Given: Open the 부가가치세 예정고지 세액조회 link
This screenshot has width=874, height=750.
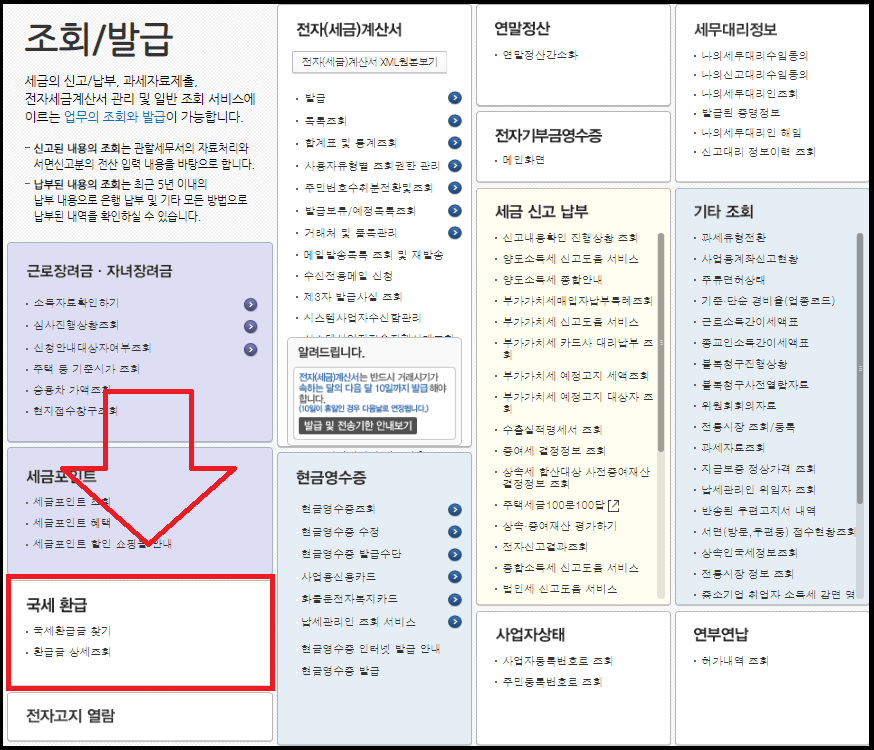Looking at the screenshot, I should click(x=575, y=376).
